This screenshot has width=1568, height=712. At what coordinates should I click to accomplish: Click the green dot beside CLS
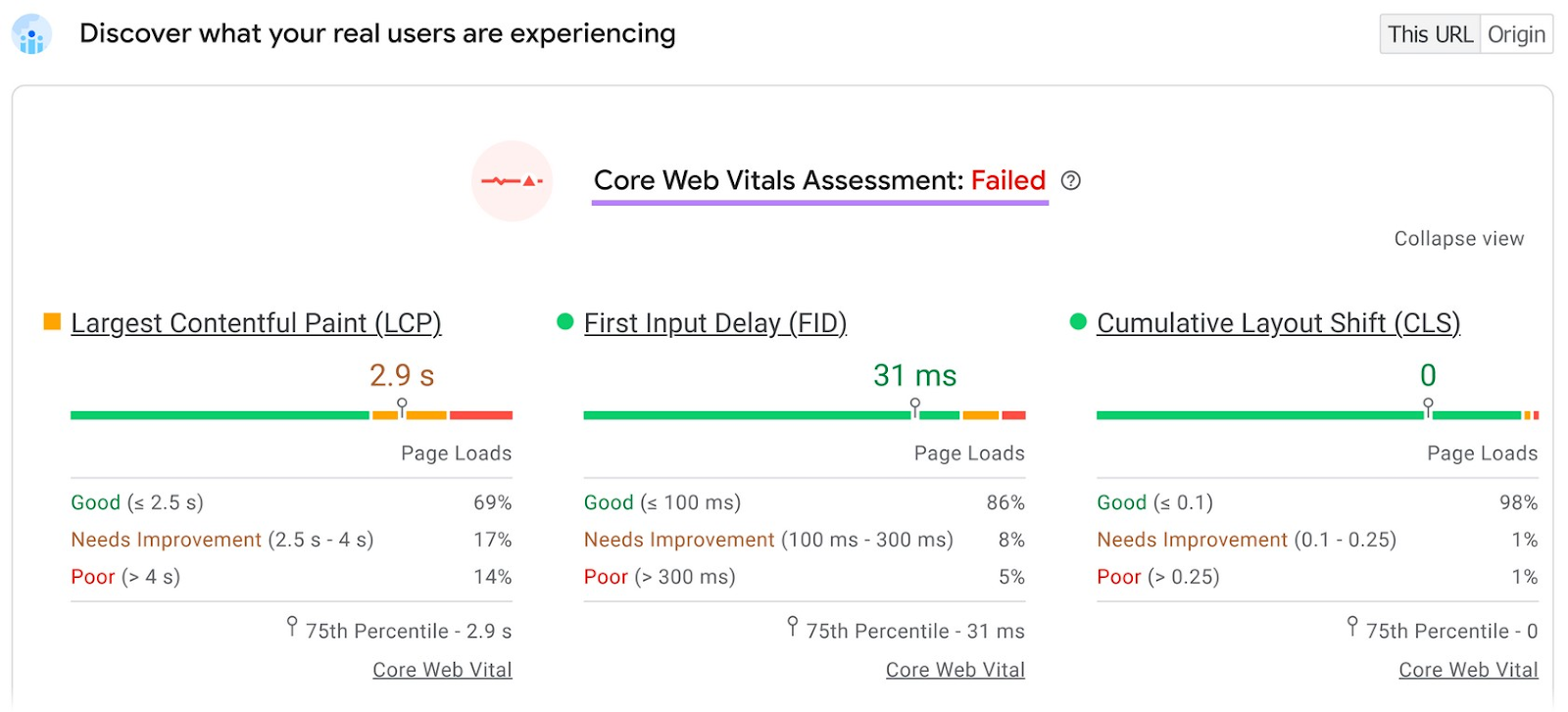point(1078,321)
